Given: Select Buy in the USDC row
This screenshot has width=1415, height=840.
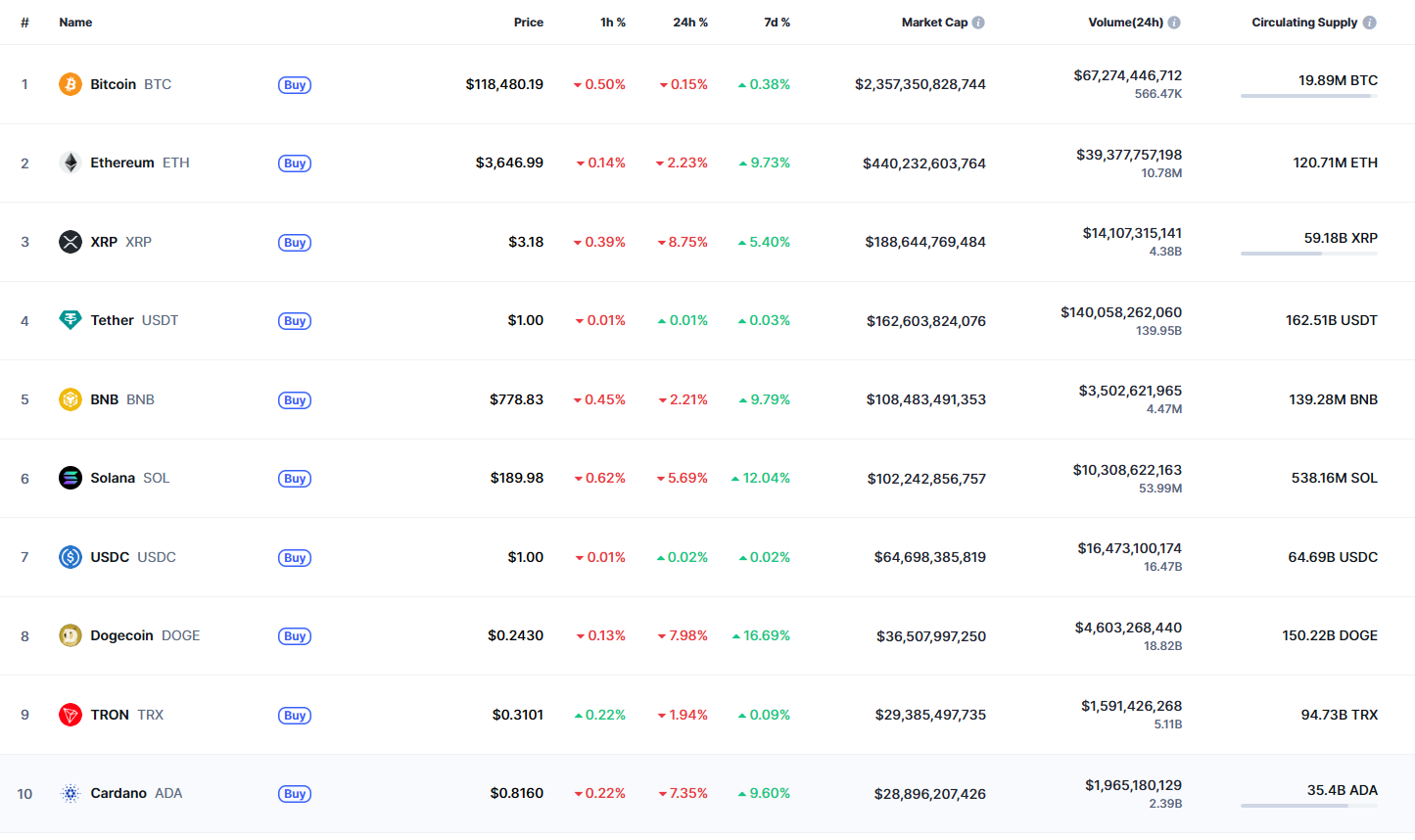Looking at the screenshot, I should [295, 558].
